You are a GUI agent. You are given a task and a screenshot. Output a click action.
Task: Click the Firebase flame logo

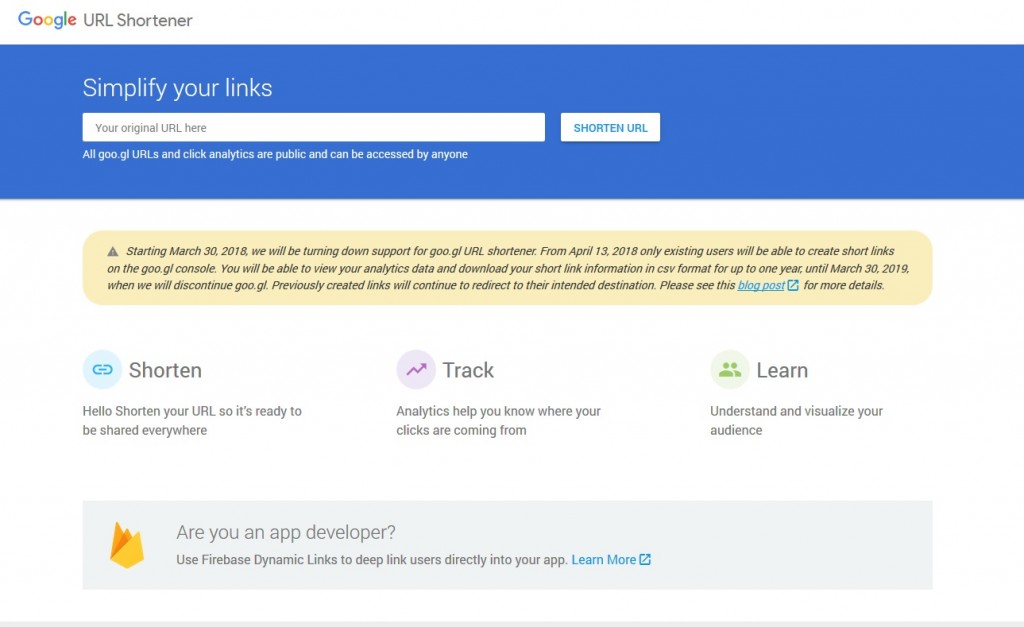tap(127, 545)
